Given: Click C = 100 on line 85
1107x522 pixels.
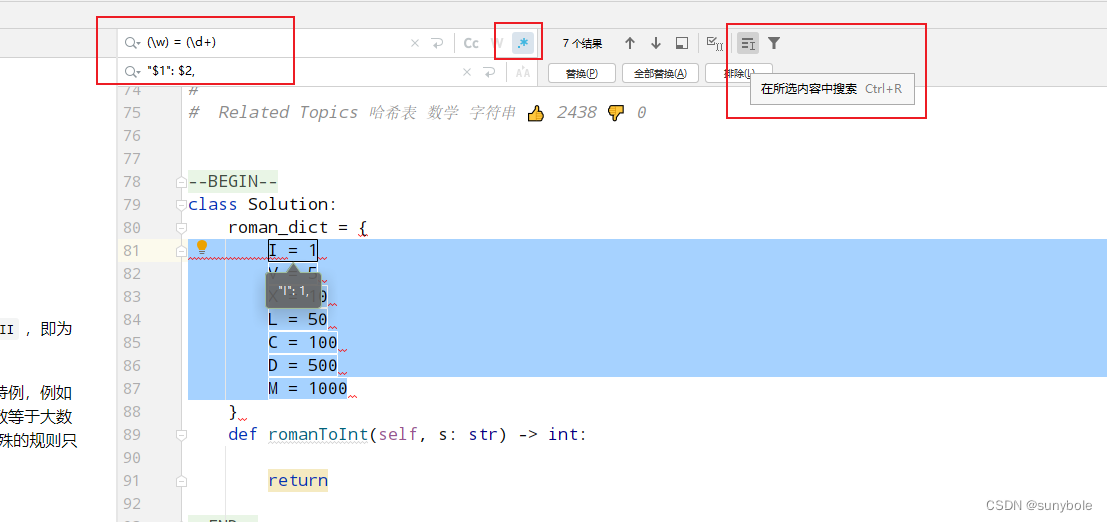Looking at the screenshot, I should (x=303, y=343).
